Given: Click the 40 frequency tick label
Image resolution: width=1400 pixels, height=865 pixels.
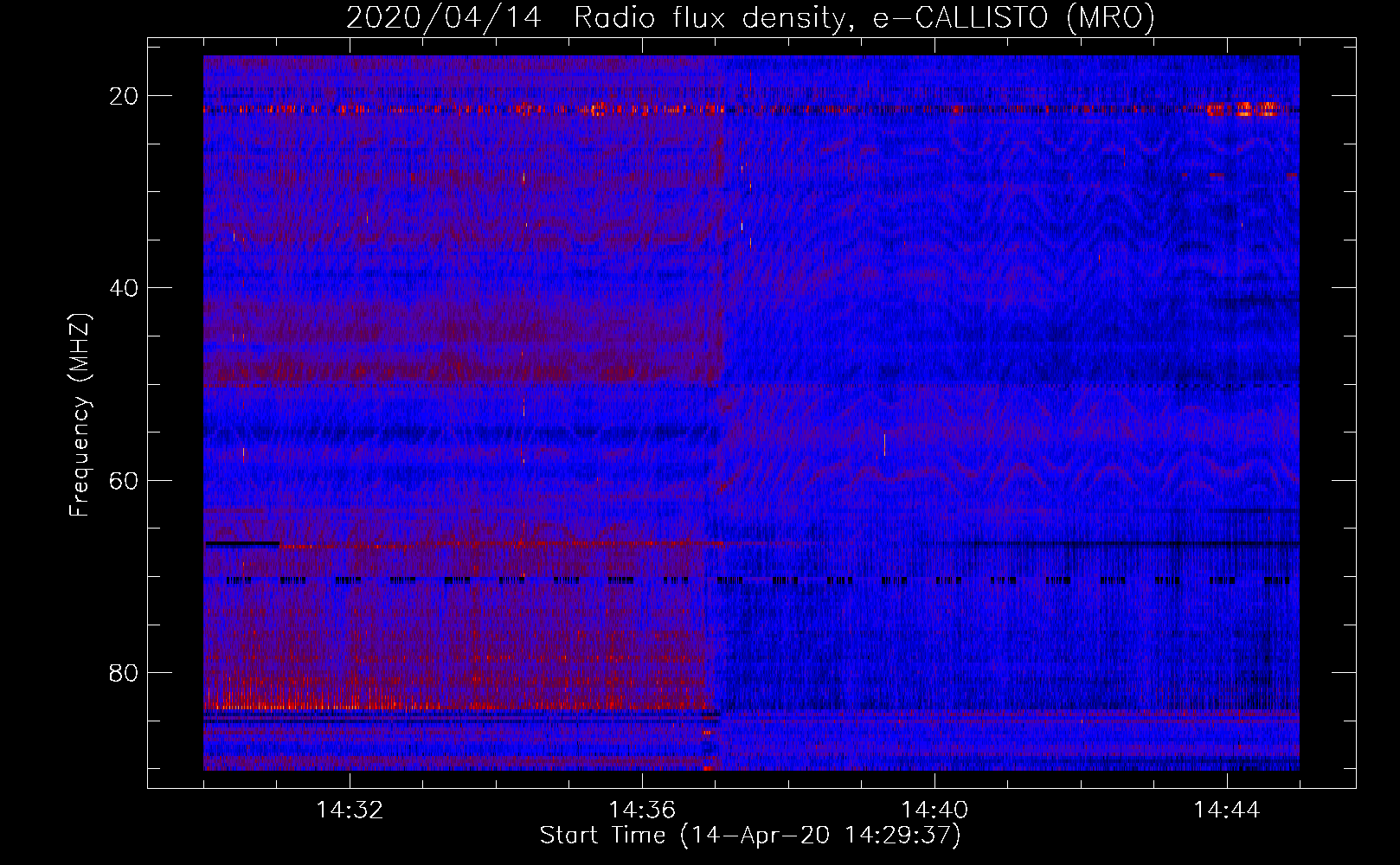Looking at the screenshot, I should (125, 288).
